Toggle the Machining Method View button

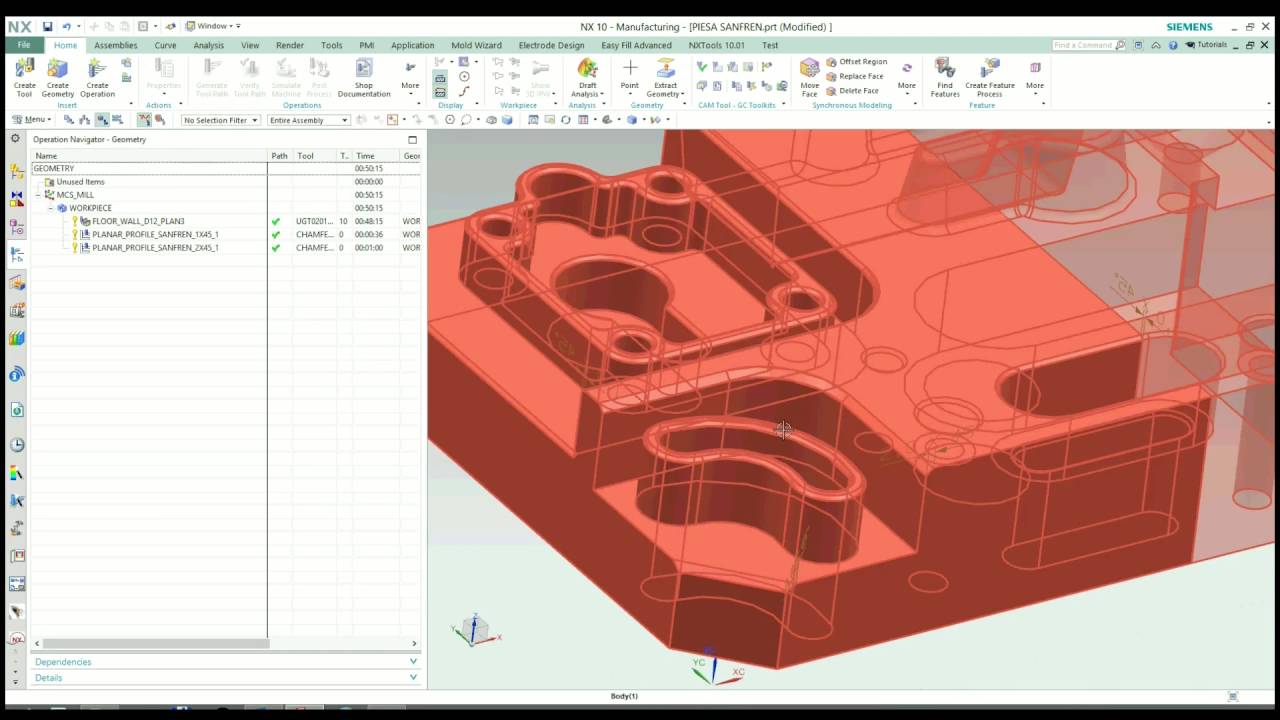[x=118, y=120]
